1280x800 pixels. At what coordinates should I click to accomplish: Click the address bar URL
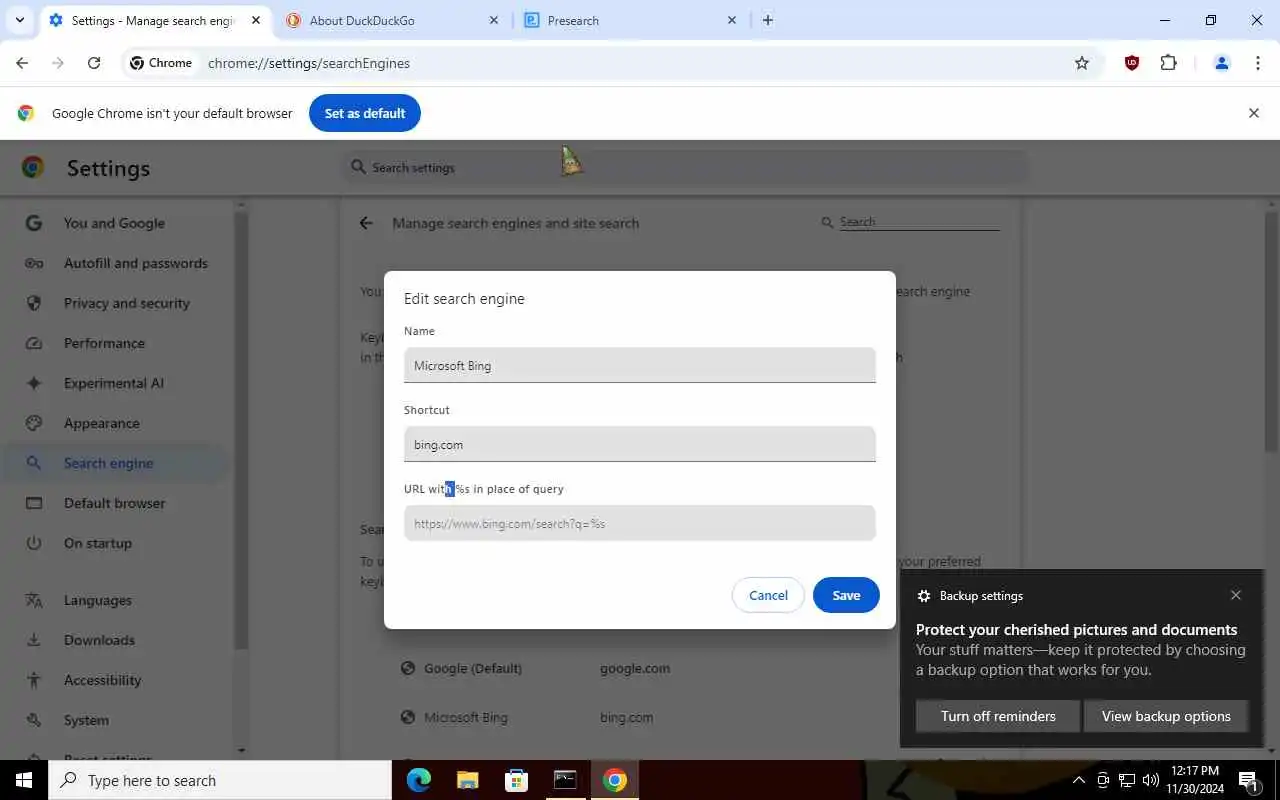(x=309, y=63)
